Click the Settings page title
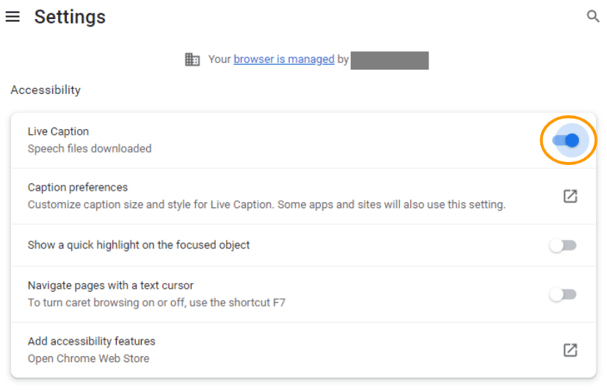This screenshot has width=607, height=390. tap(70, 17)
